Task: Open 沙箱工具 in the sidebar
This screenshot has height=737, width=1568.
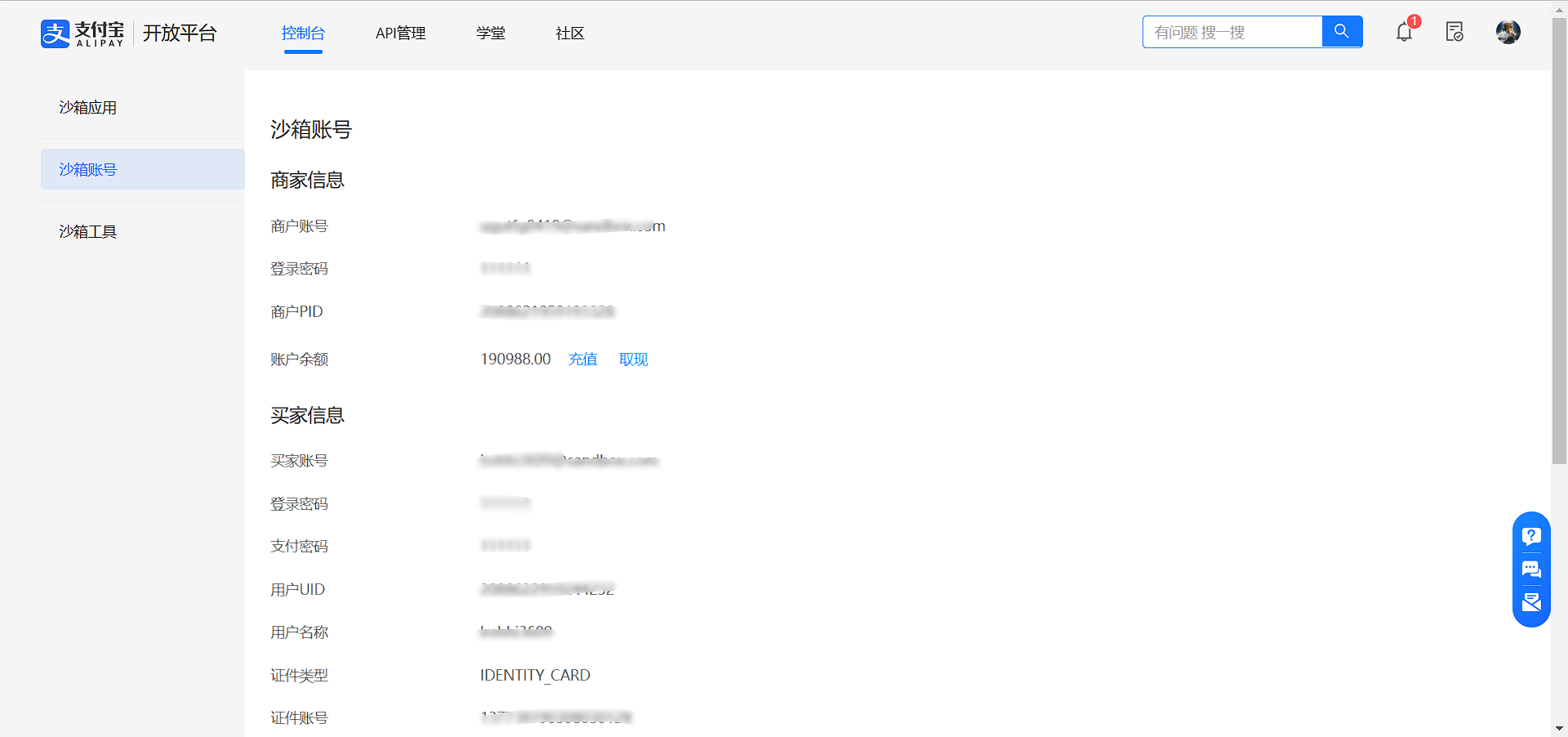Action: pos(88,232)
